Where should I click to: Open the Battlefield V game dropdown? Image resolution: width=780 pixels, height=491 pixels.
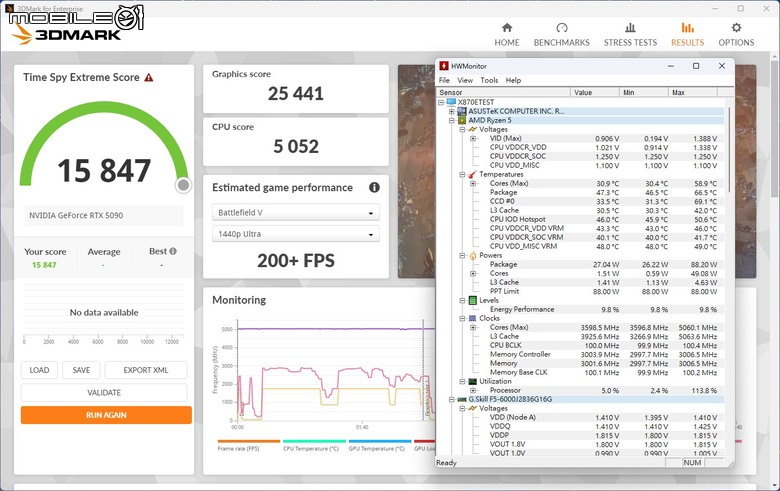pyautogui.click(x=295, y=212)
